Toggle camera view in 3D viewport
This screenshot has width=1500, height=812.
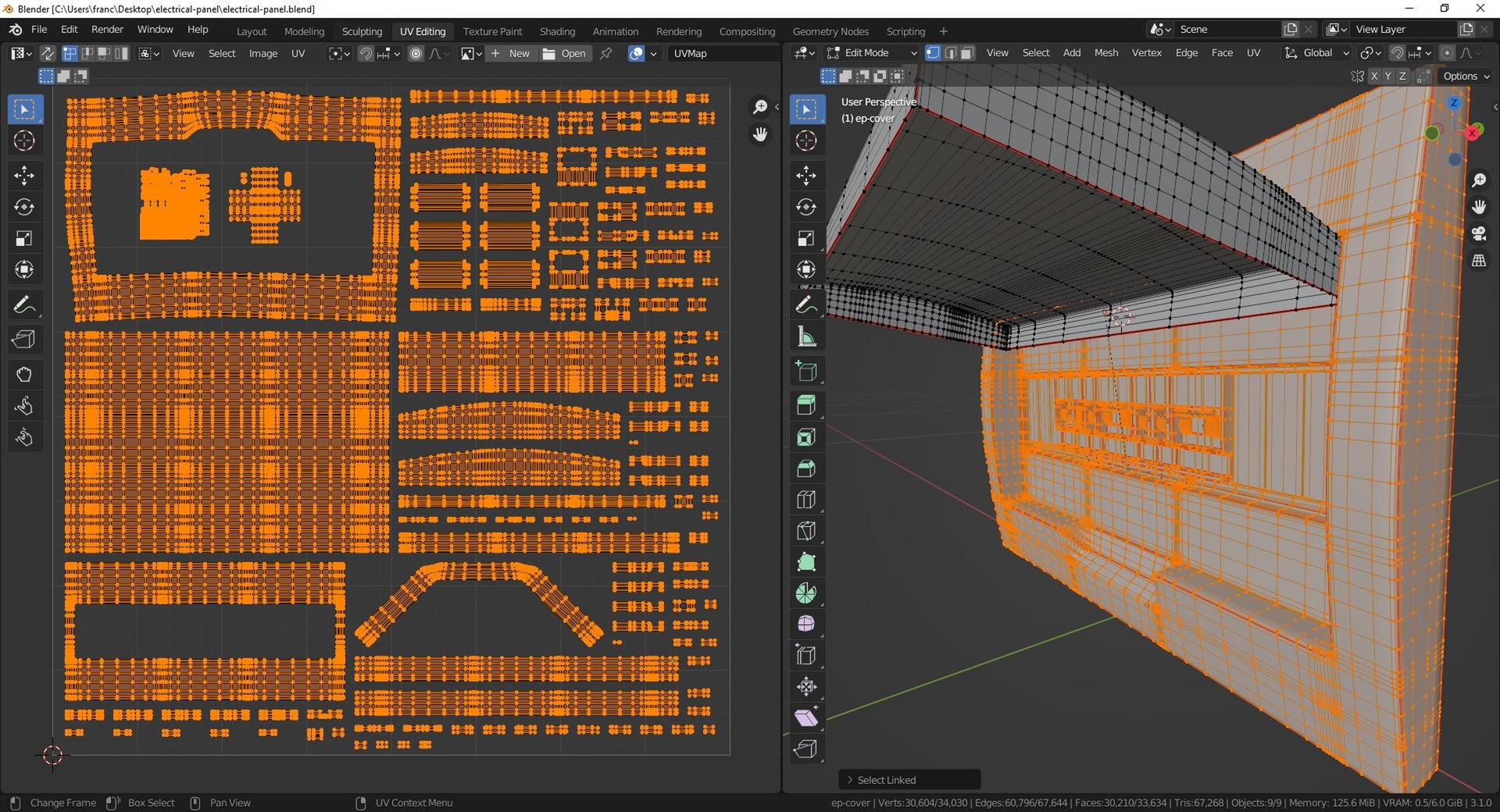click(1479, 233)
